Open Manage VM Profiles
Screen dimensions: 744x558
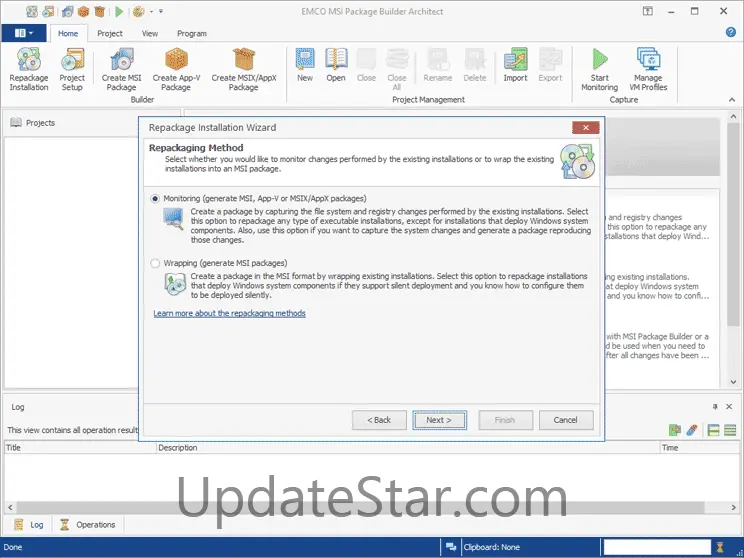point(648,69)
